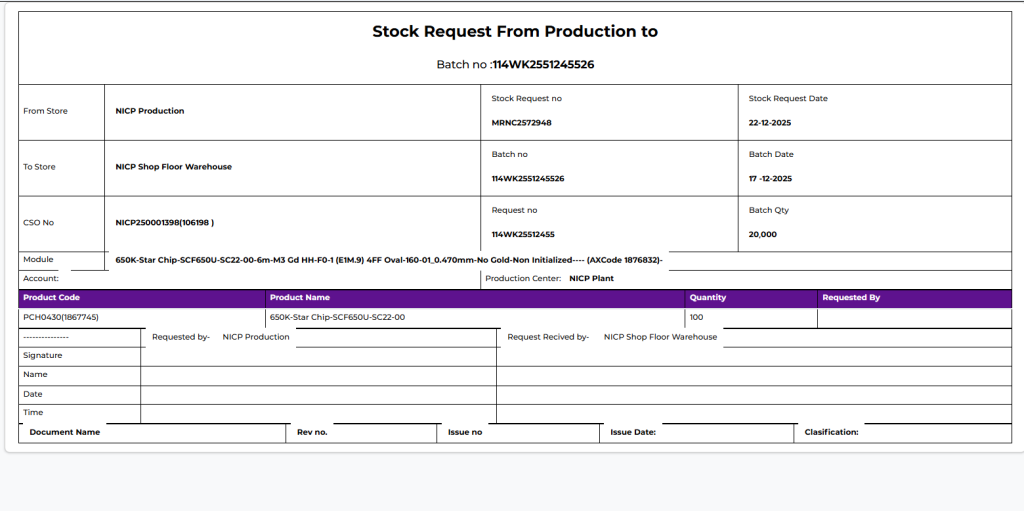1024x511 pixels.
Task: Click the Requested By column header
Action: click(851, 298)
